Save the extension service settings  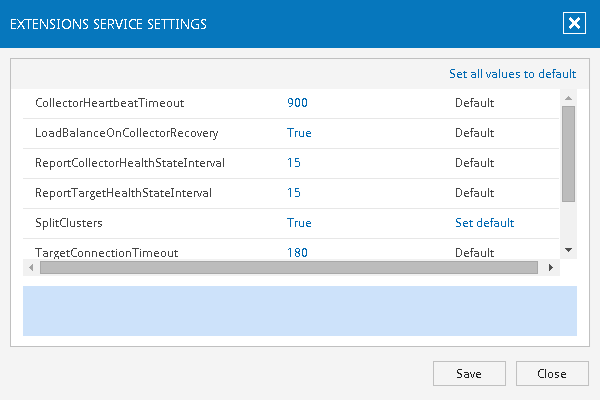point(469,374)
